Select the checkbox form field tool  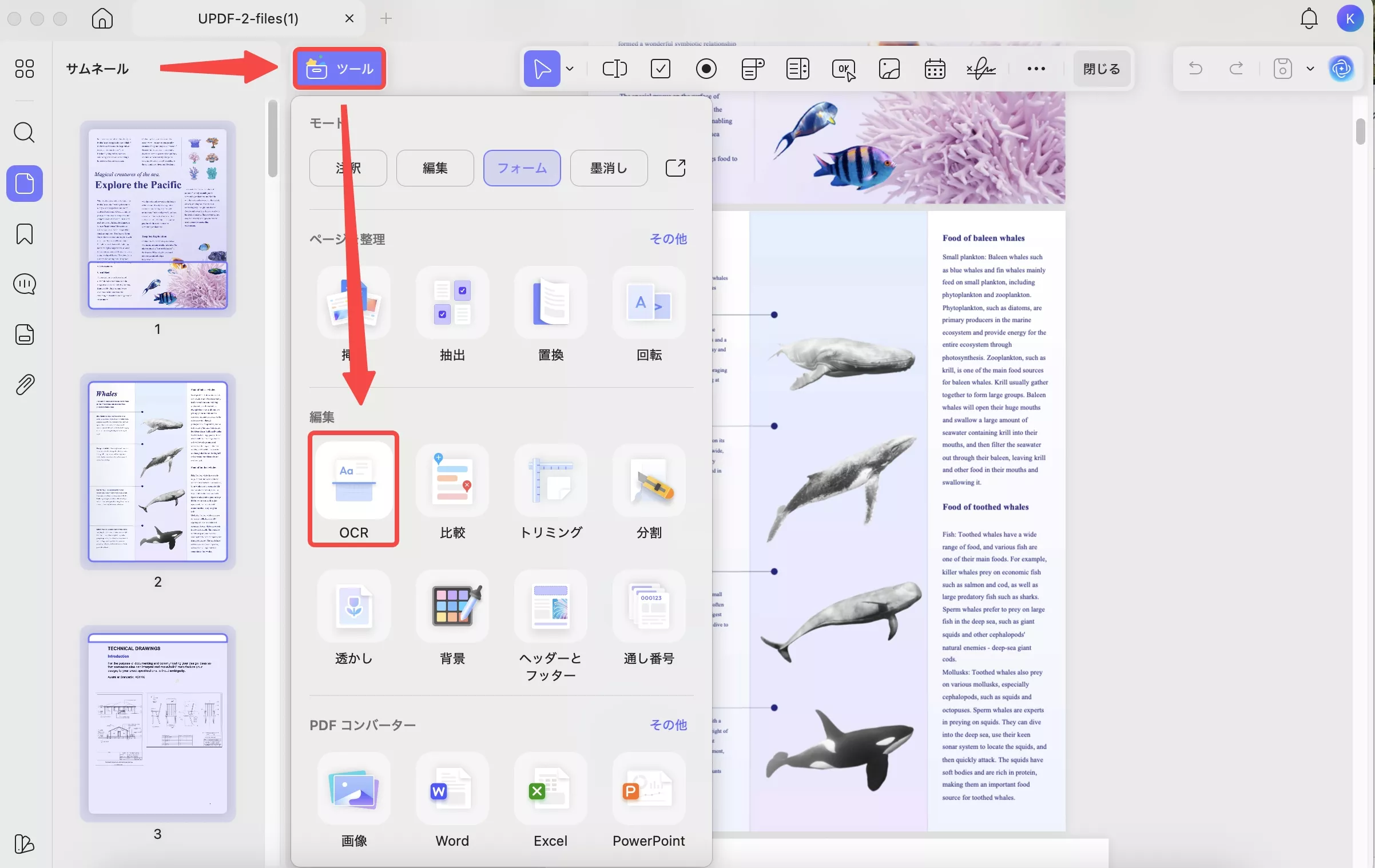pyautogui.click(x=660, y=69)
